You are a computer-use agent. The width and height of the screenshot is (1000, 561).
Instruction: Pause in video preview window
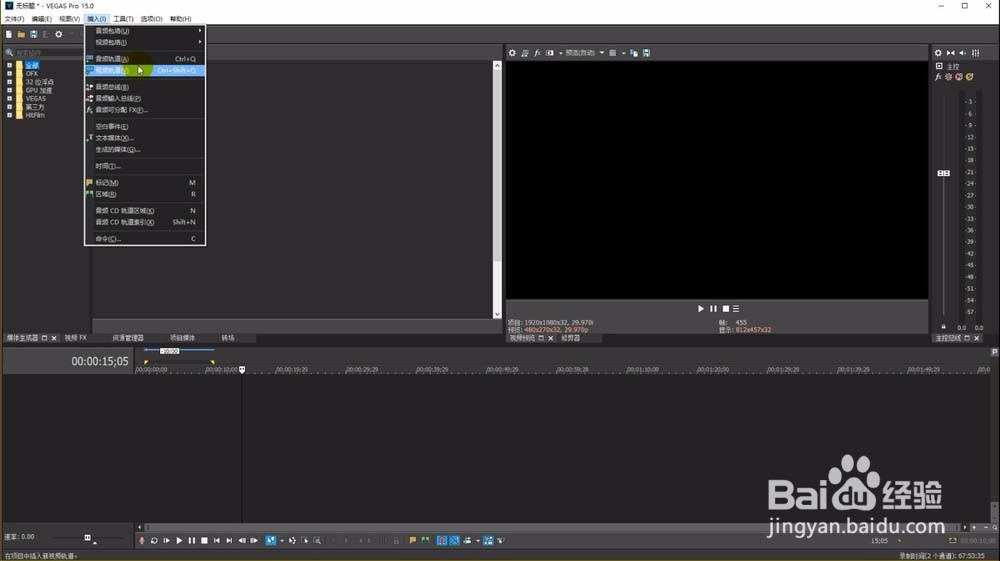tap(714, 309)
